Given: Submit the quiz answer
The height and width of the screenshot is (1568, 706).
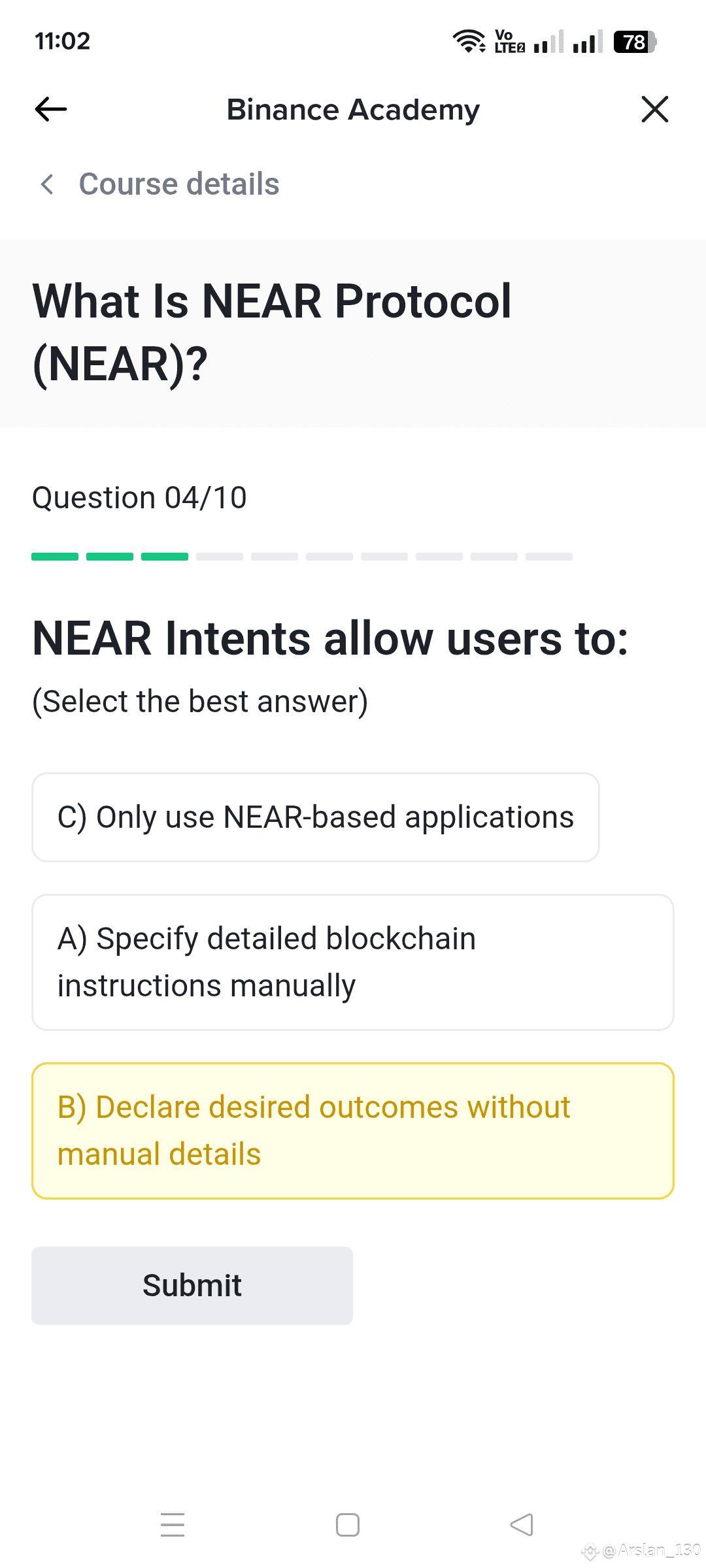Looking at the screenshot, I should tap(192, 1286).
